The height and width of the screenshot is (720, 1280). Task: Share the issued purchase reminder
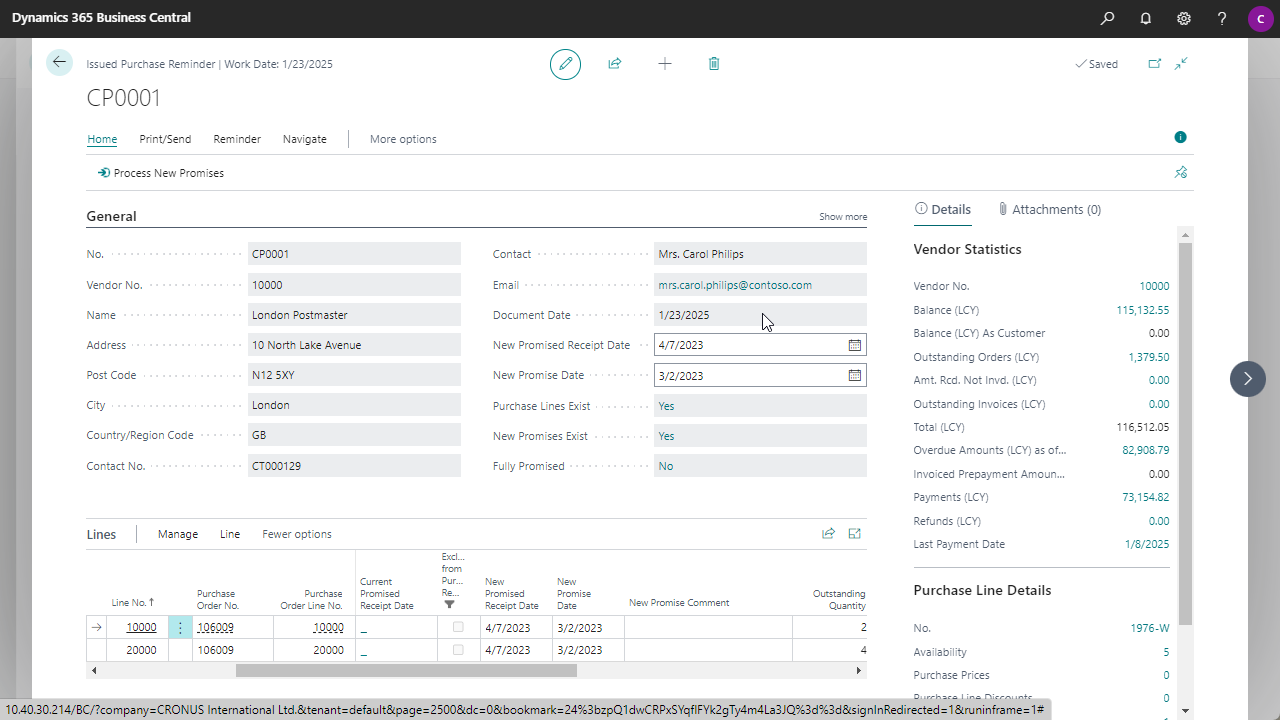click(x=615, y=63)
